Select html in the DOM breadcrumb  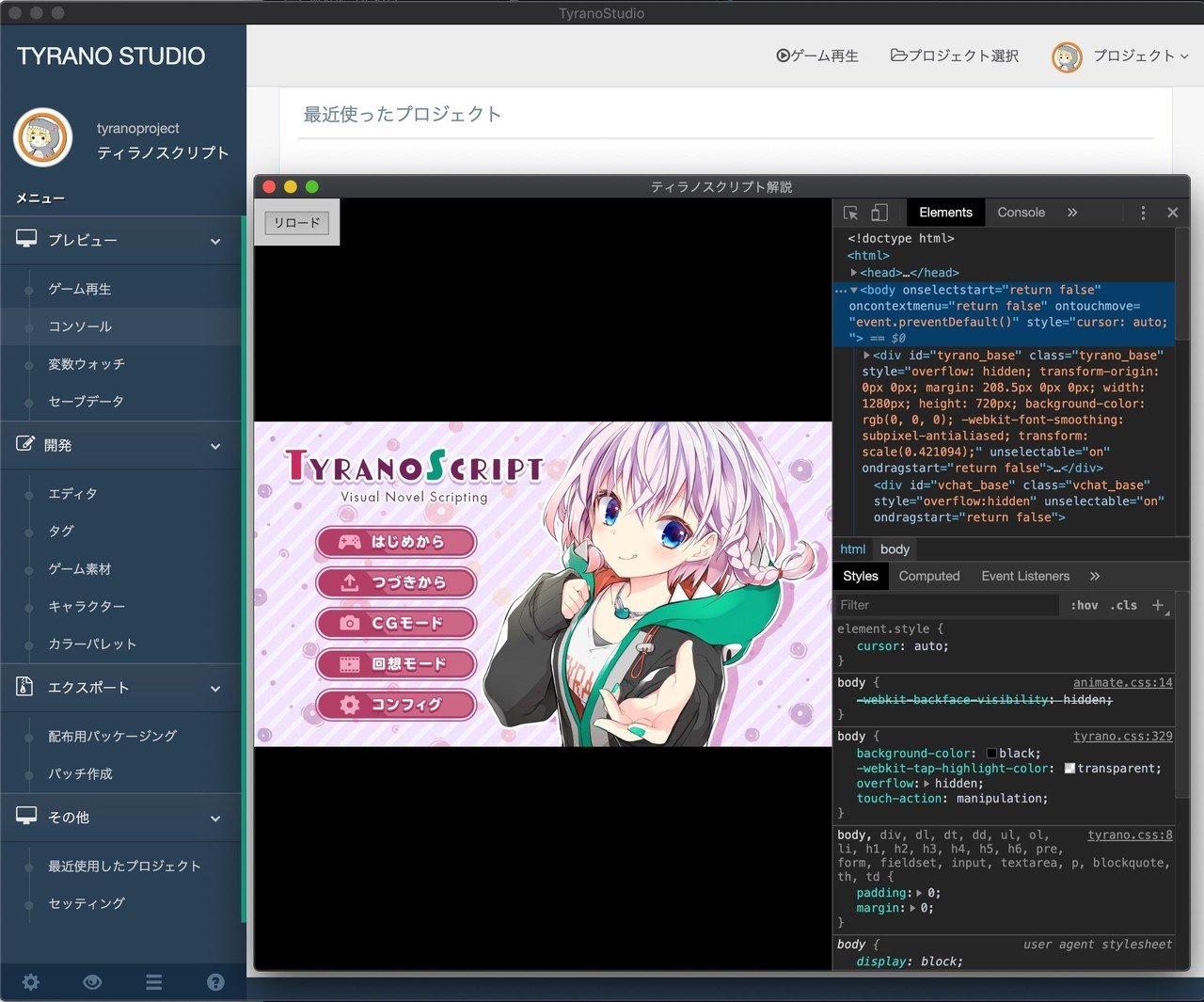tap(852, 549)
